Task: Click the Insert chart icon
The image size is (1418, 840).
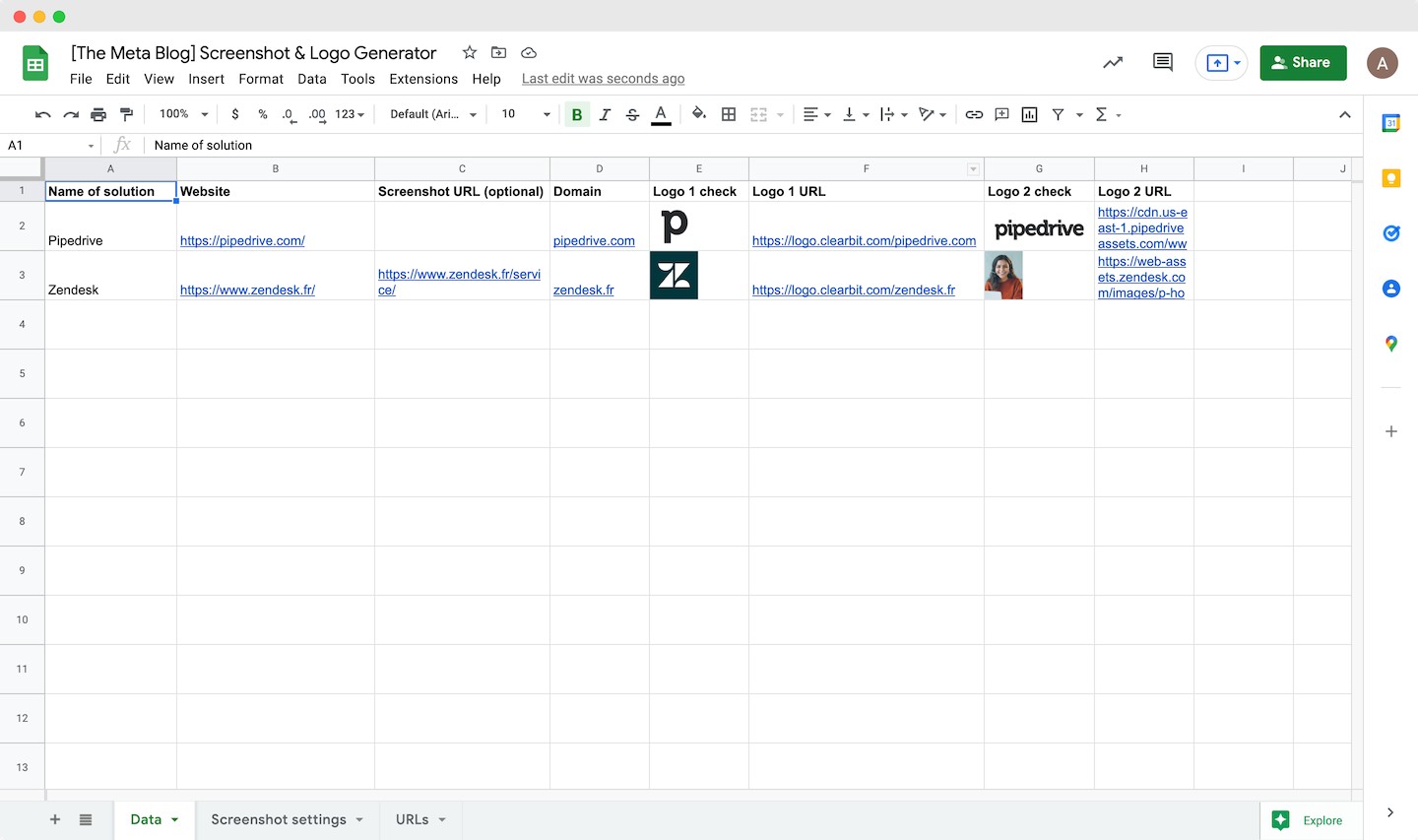Action: pos(1029,114)
